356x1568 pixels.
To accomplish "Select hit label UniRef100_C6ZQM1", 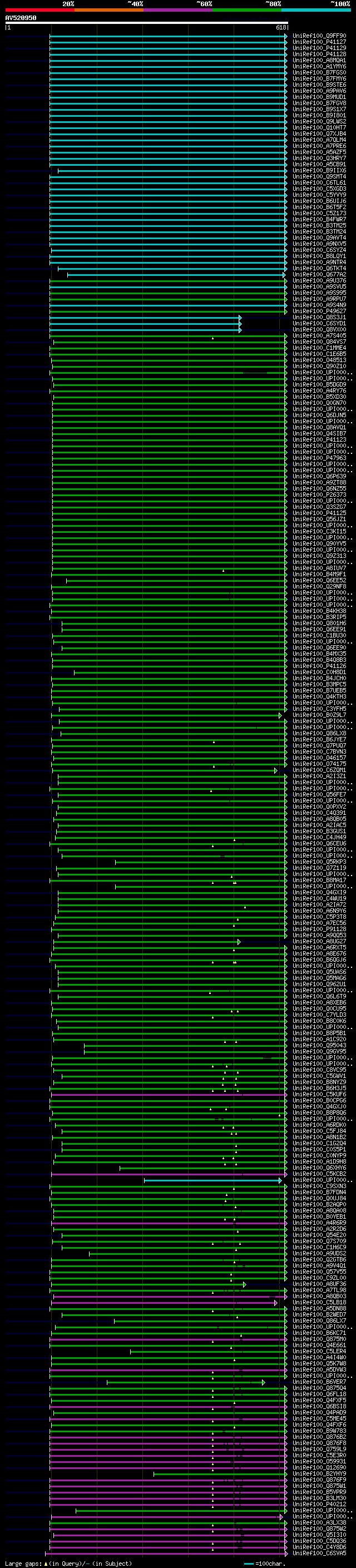I will [319, 770].
